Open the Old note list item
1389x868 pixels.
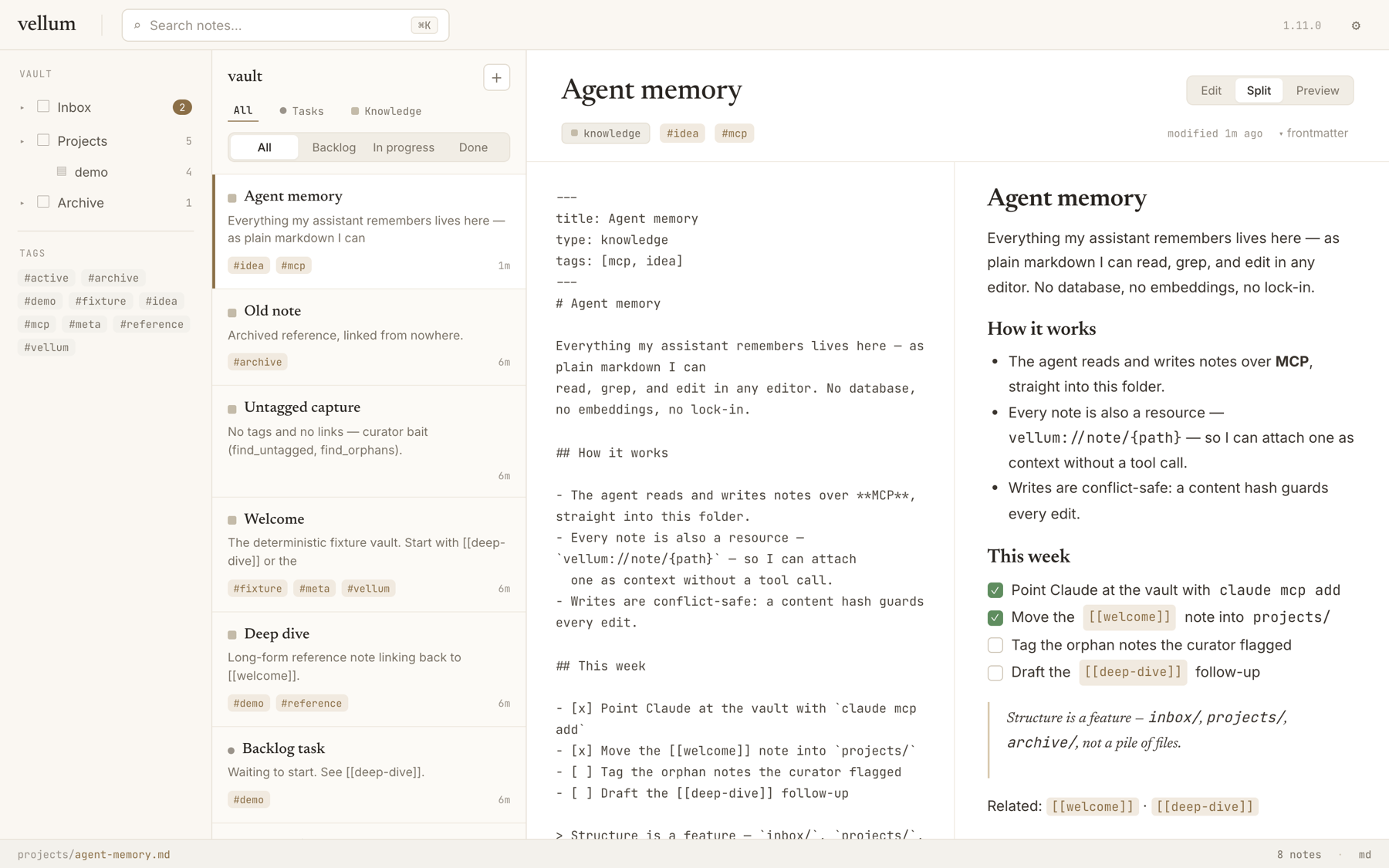[x=370, y=336]
